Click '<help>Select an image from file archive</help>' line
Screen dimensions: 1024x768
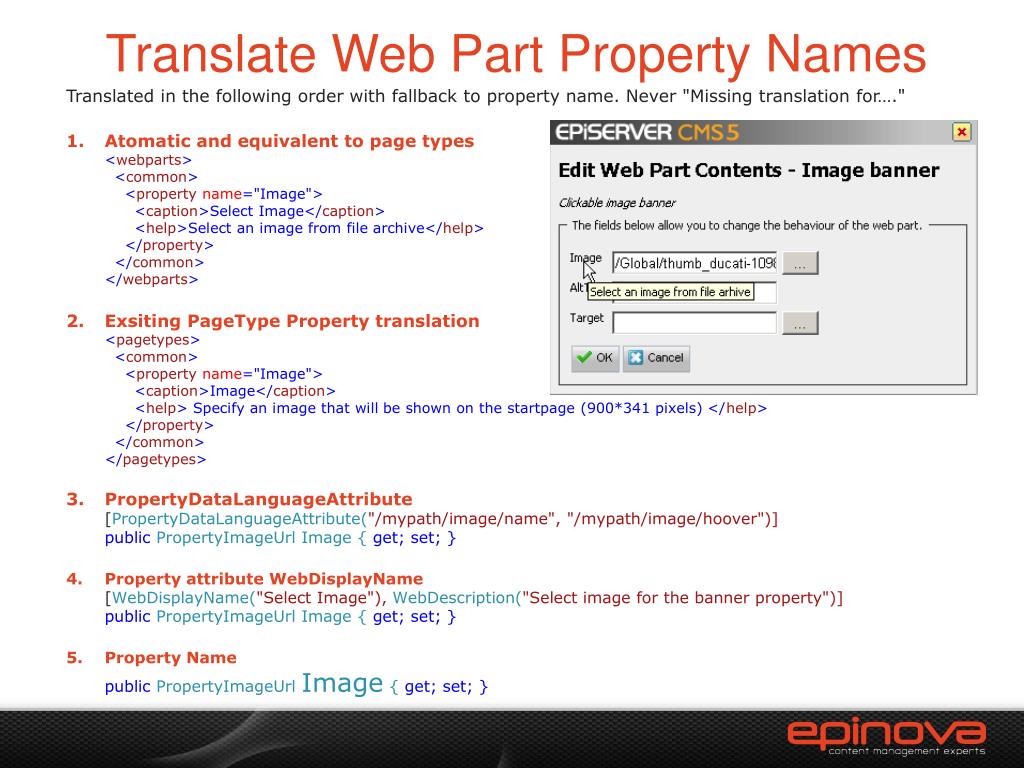pyautogui.click(x=310, y=228)
